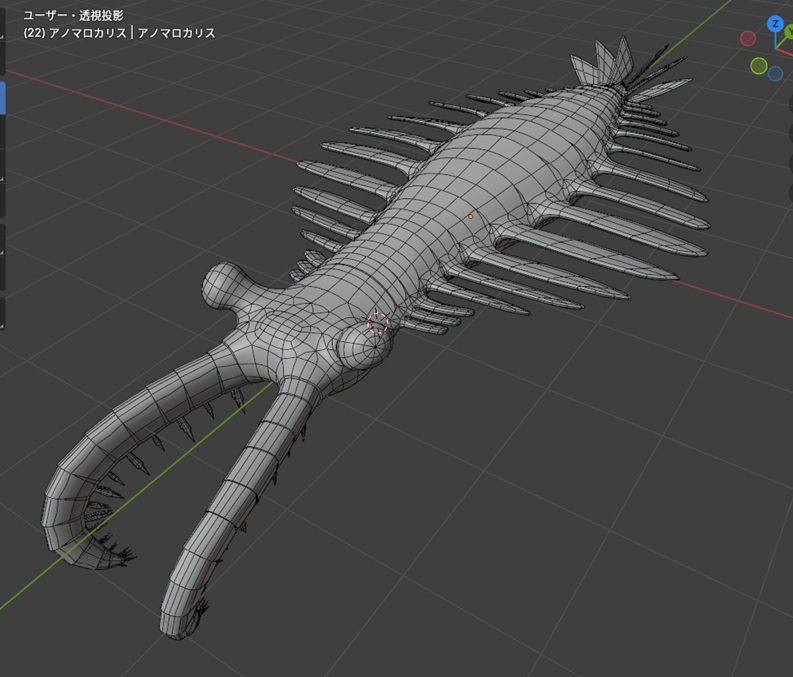Click the 'ユーザー・透視投影' view label
The width and height of the screenshot is (793, 677).
tap(73, 16)
